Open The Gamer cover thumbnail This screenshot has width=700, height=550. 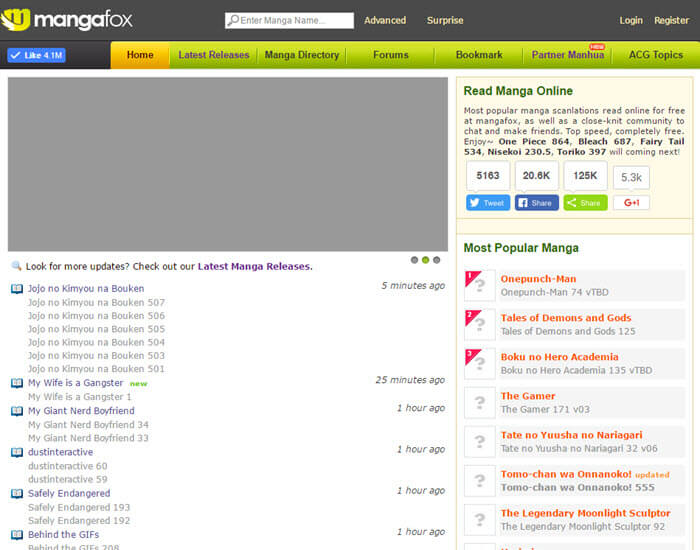point(480,403)
